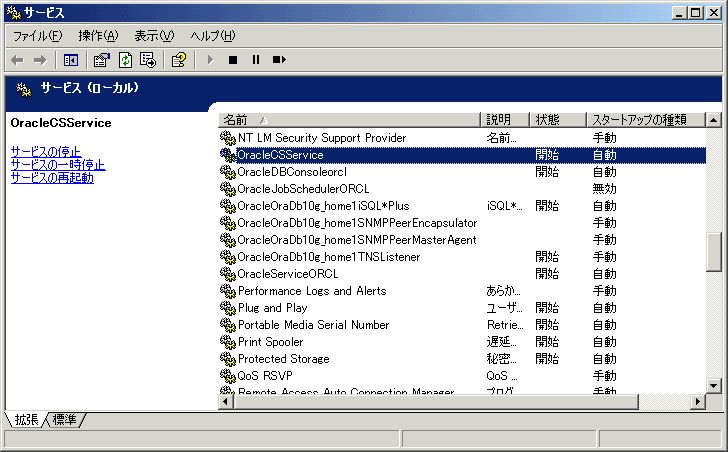Click the サービス title bar system icon
Image resolution: width=728 pixels, height=452 pixels.
point(14,13)
